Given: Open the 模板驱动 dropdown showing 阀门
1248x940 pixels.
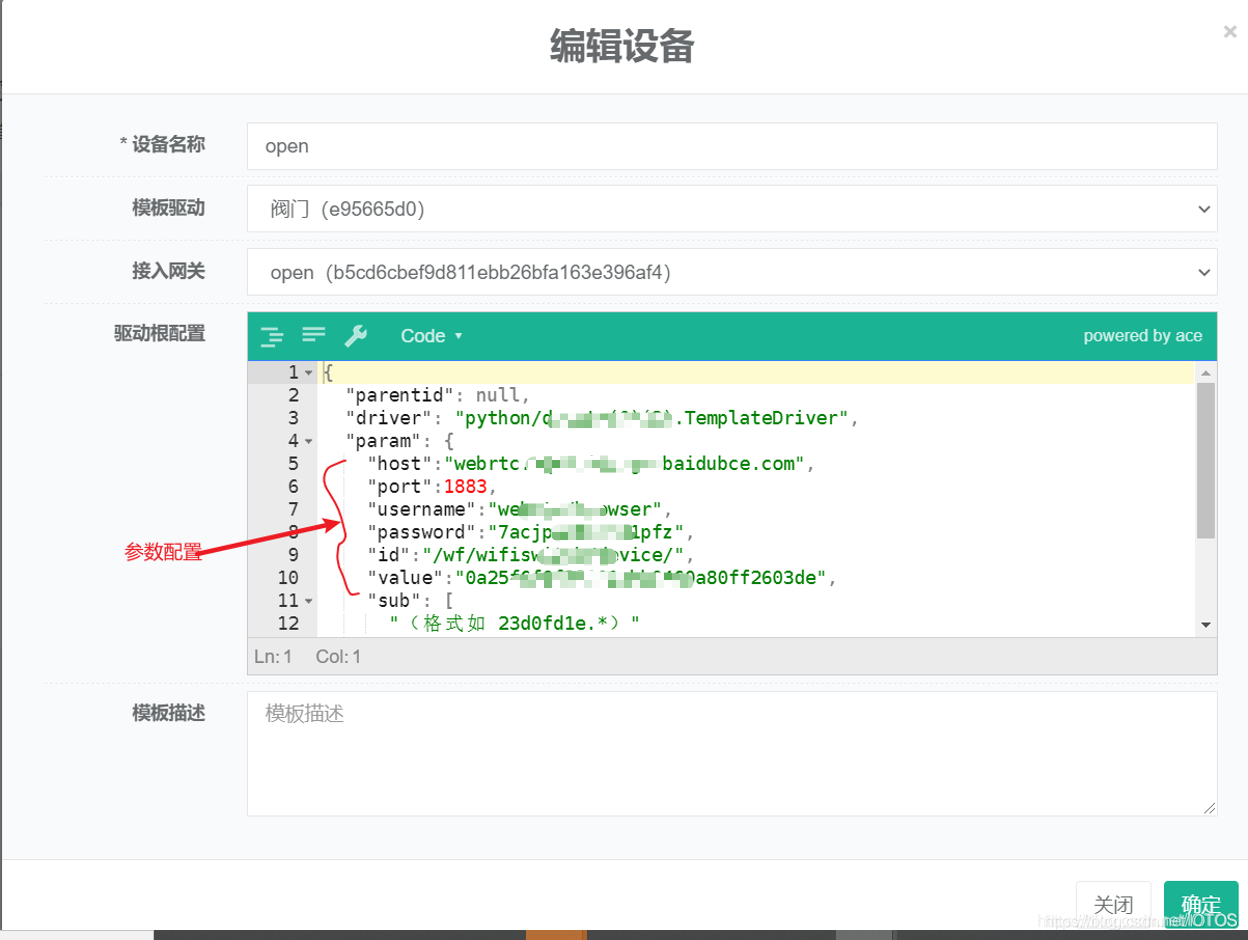Looking at the screenshot, I should click(731, 209).
